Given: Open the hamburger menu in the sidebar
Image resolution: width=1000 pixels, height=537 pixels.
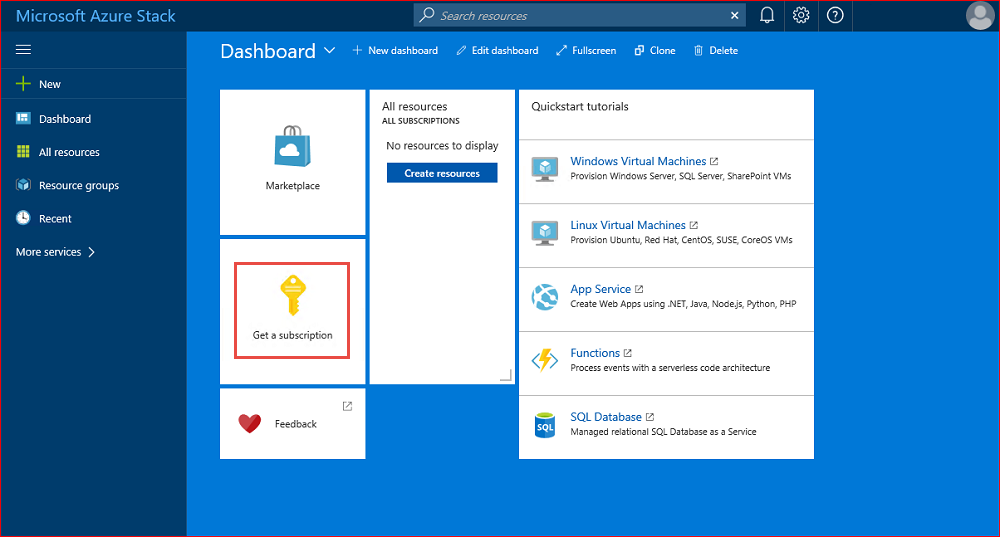Looking at the screenshot, I should pyautogui.click(x=24, y=50).
